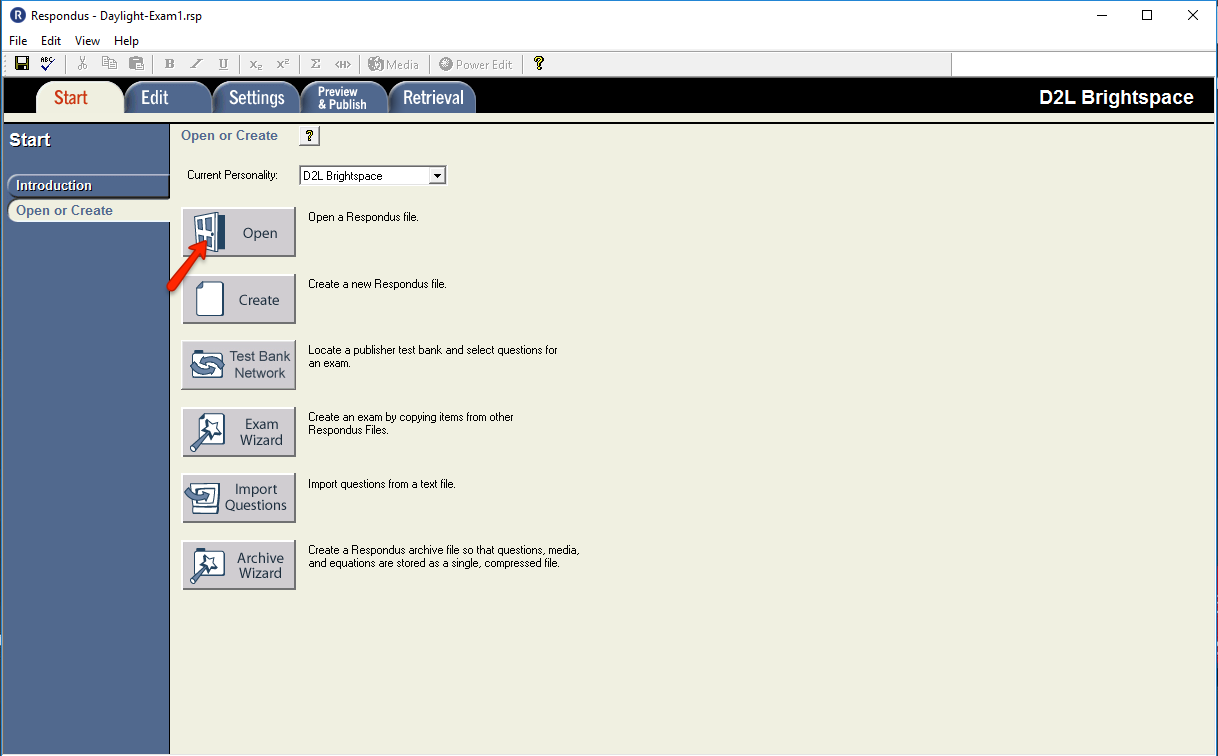This screenshot has height=756, width=1218.
Task: Open the Sigma equation editor
Action: coord(316,64)
